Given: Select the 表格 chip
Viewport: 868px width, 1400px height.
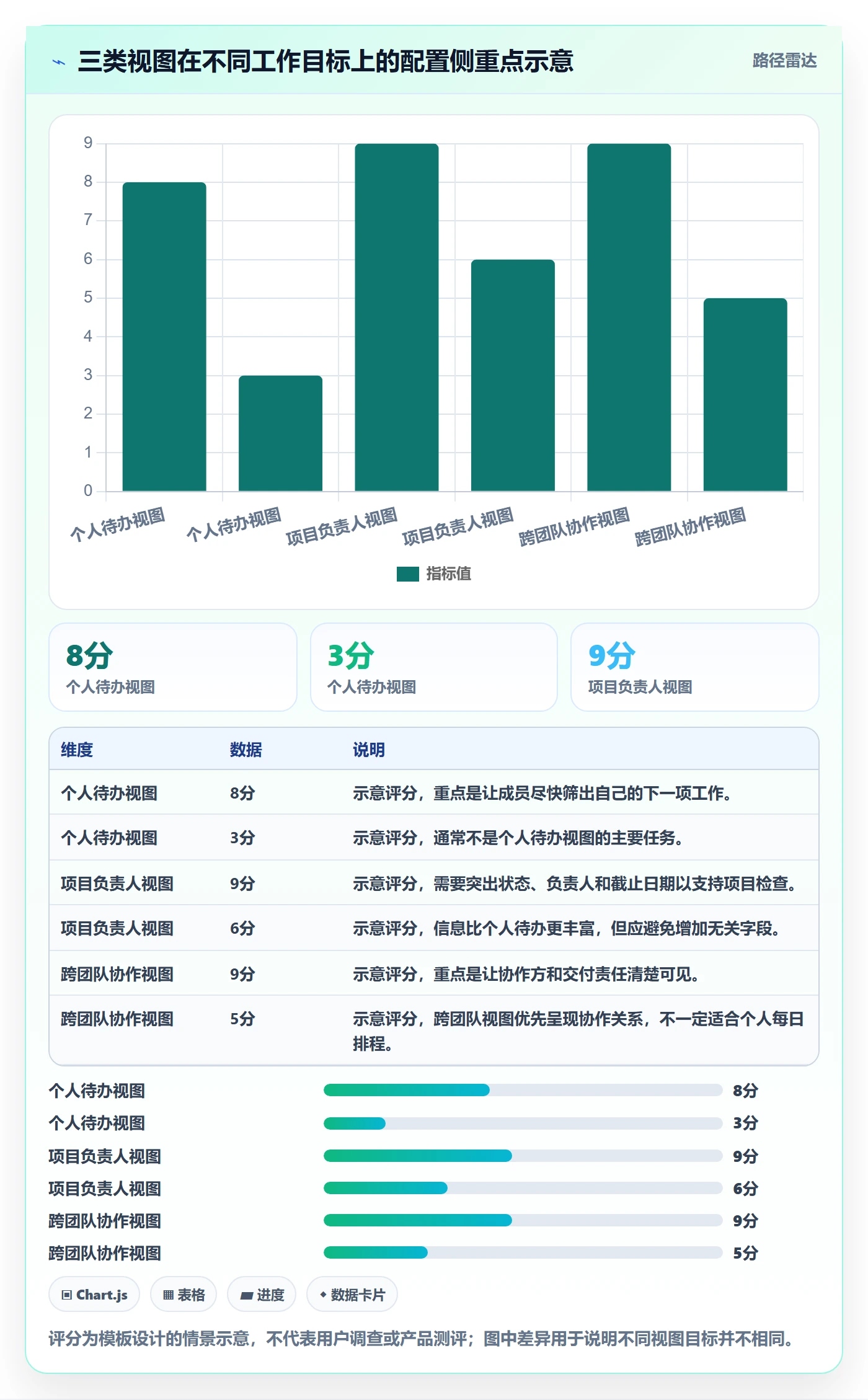Looking at the screenshot, I should [184, 1295].
